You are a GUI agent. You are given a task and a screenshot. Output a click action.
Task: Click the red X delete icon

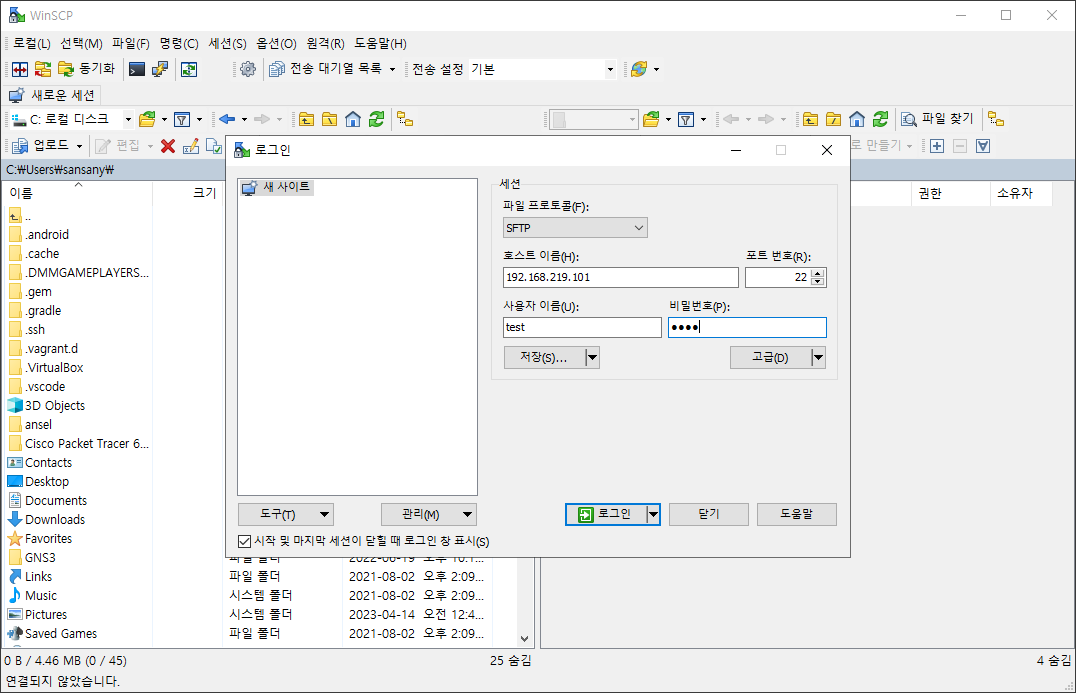(x=168, y=145)
